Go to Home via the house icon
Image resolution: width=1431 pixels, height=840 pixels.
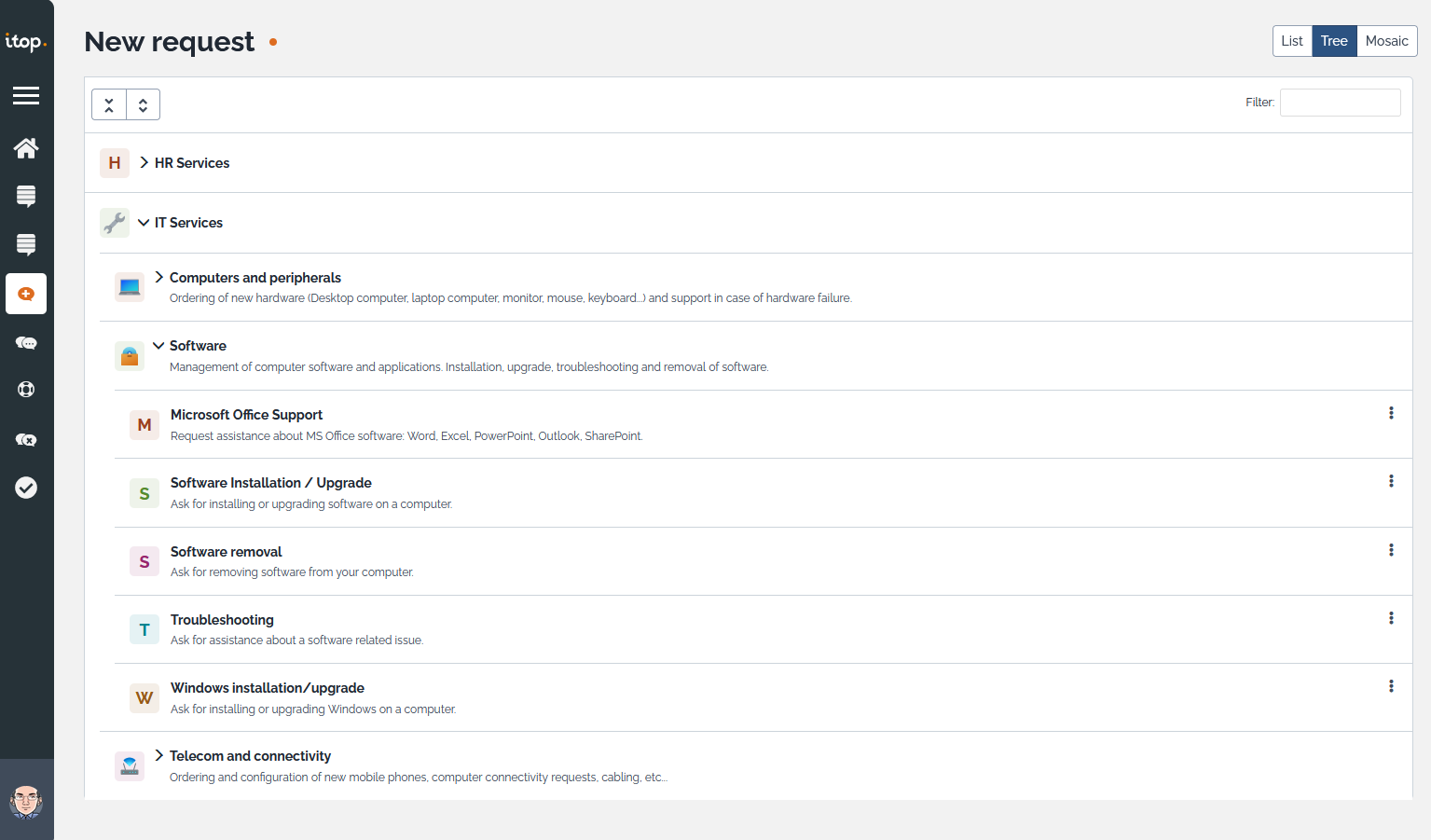26,148
